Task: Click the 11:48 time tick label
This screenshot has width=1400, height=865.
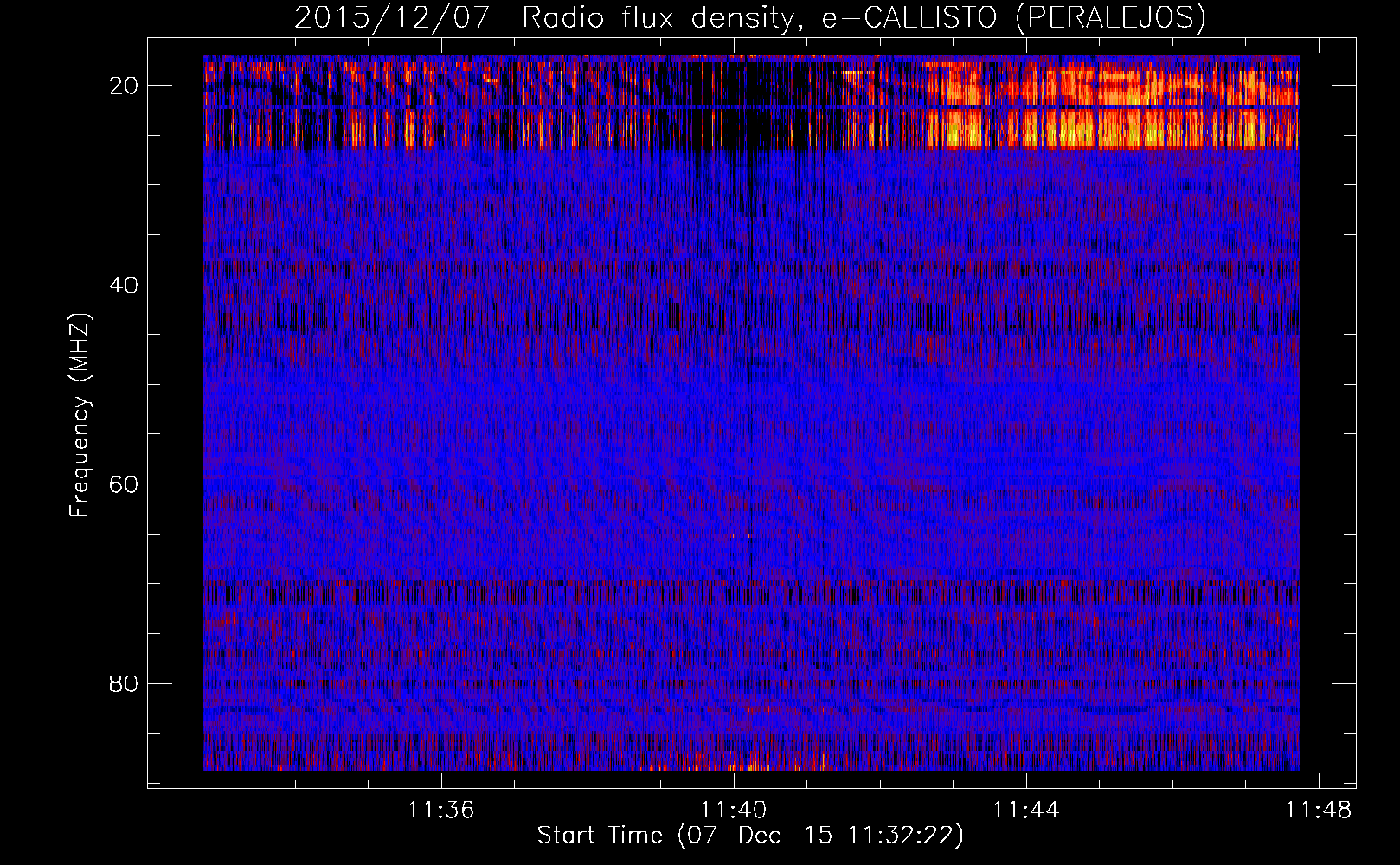Action: pos(1318,811)
